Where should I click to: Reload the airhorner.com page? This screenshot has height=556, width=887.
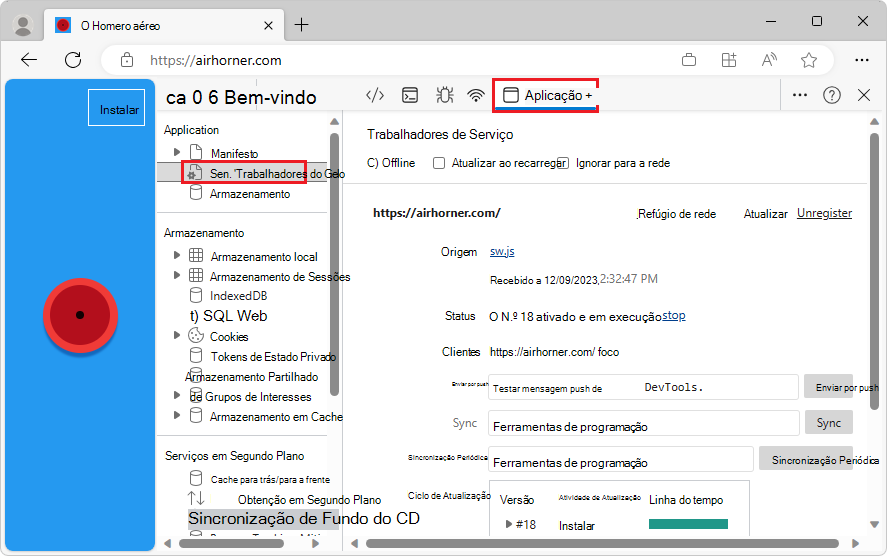tap(73, 60)
